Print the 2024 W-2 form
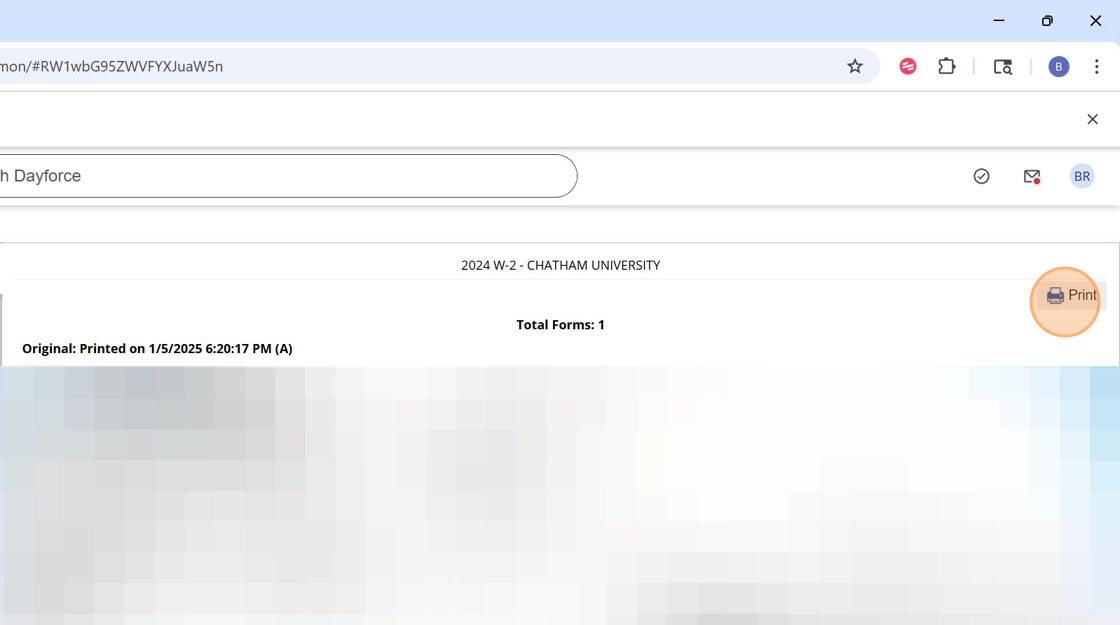Screen dimensions: 1120x625 pos(1071,295)
